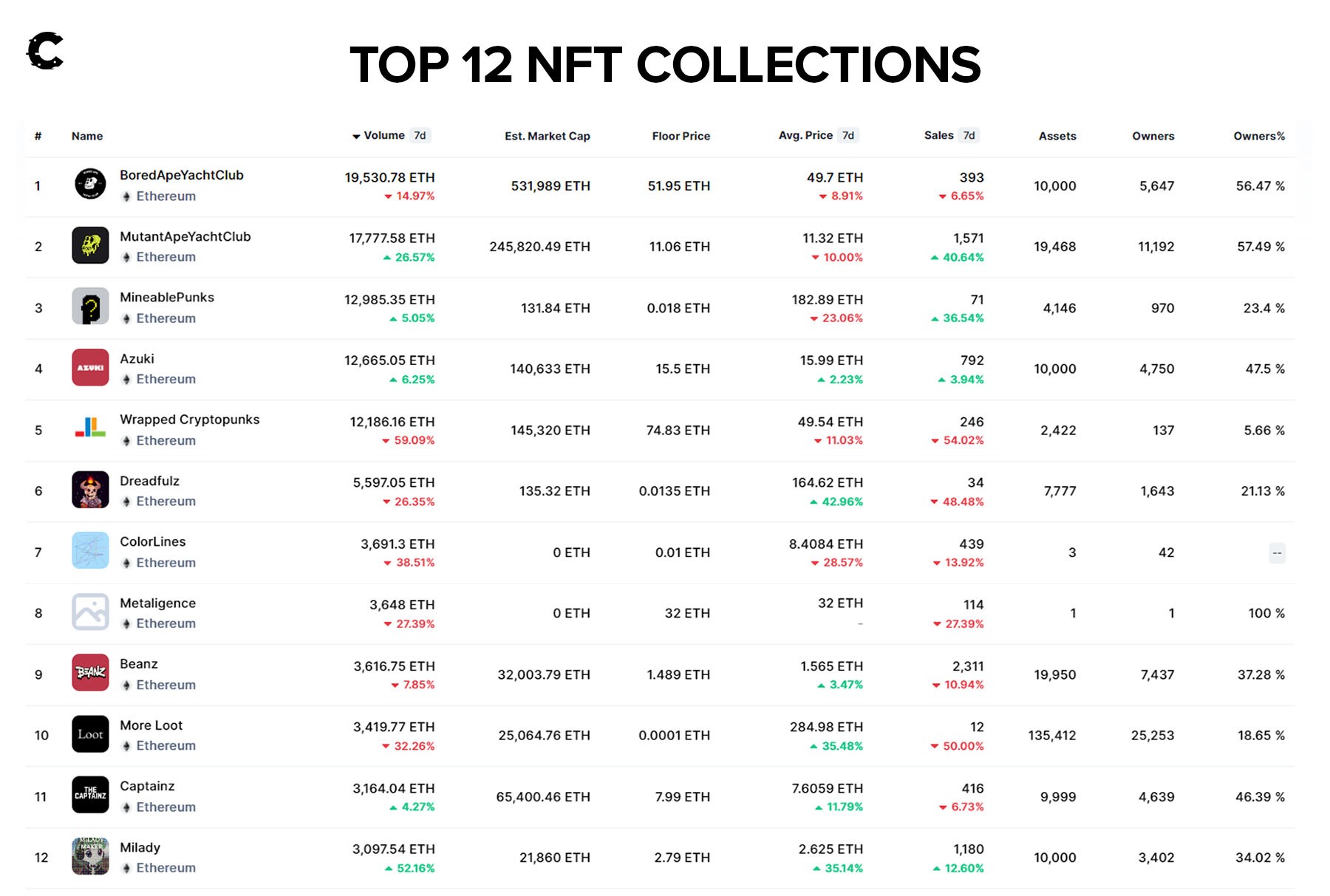Click the MineablePunks question mark icon
Screen dimensions: 1330x896
[90, 307]
